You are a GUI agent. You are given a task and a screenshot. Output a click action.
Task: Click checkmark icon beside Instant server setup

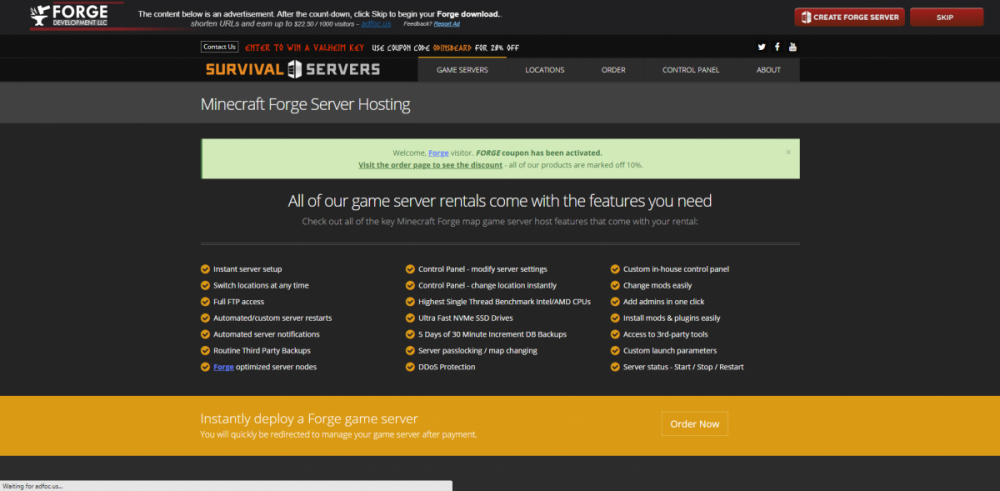point(205,269)
